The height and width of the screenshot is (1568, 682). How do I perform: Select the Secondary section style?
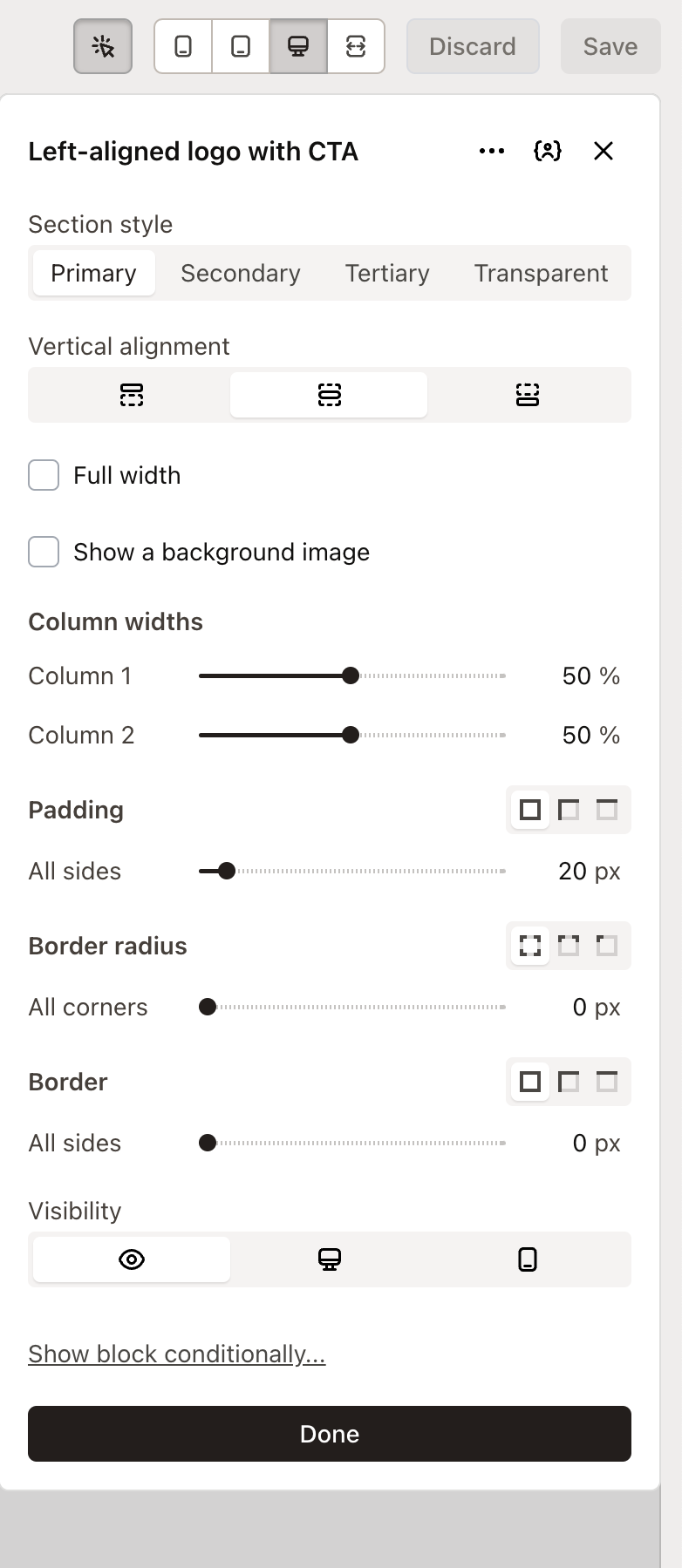point(240,273)
